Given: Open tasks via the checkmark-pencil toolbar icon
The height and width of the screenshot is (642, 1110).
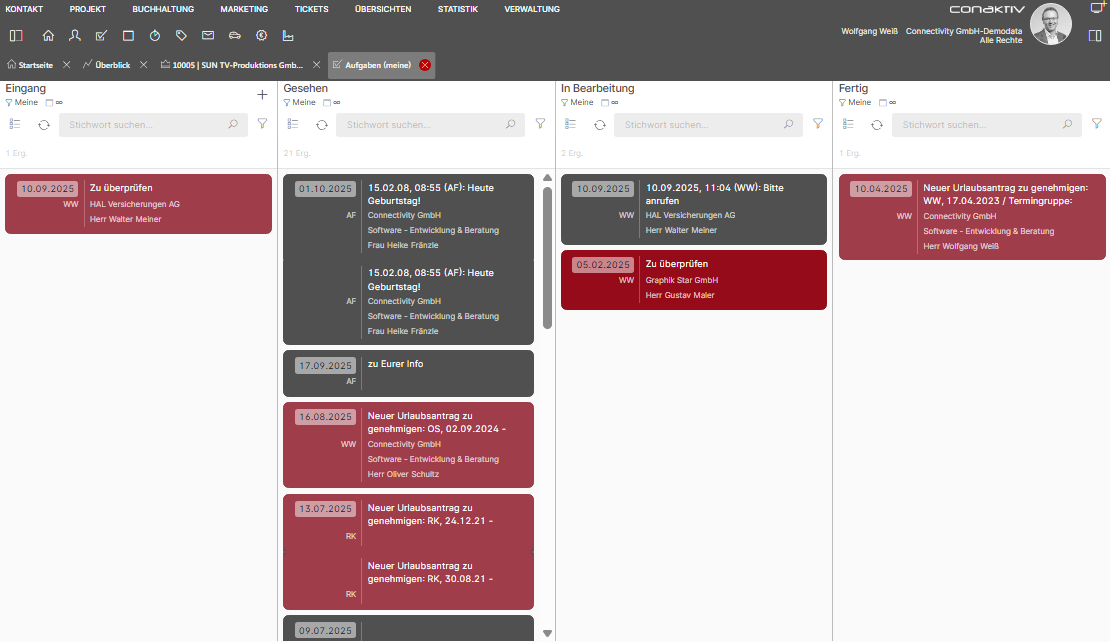Looking at the screenshot, I should (x=101, y=35).
